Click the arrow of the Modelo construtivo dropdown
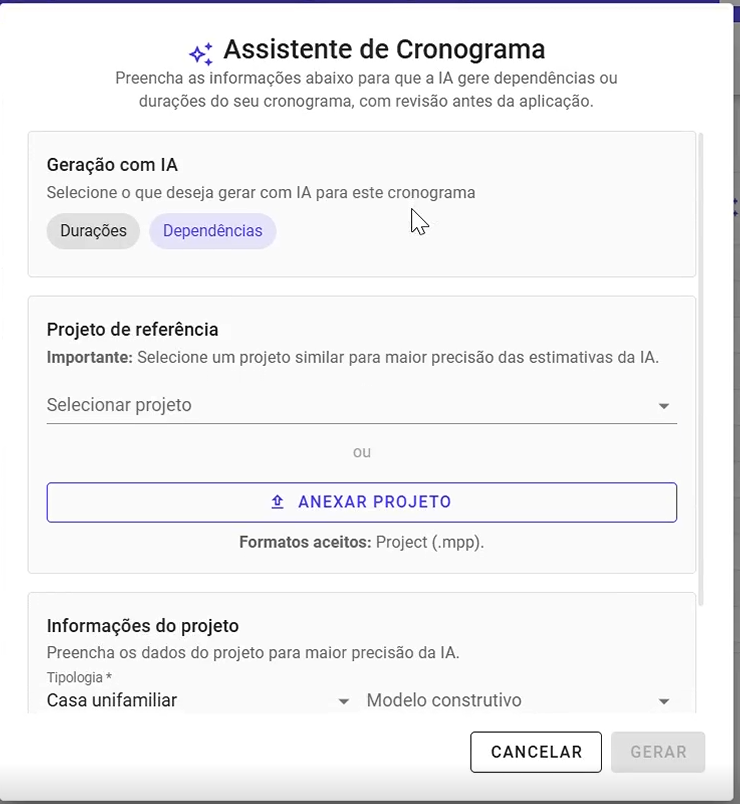The image size is (740, 804). 664,701
